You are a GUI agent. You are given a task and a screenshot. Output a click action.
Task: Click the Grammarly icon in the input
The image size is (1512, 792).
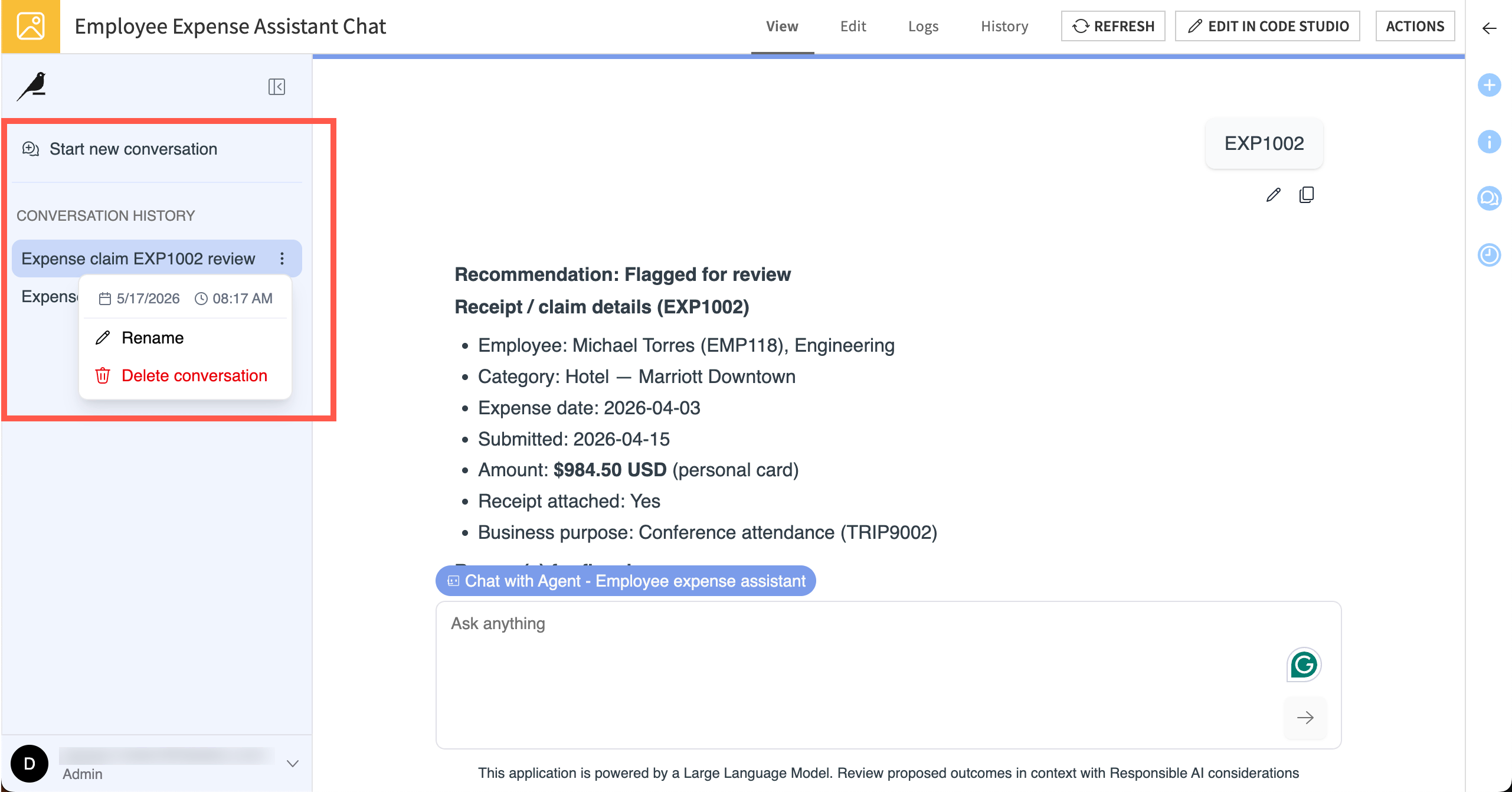click(1304, 665)
